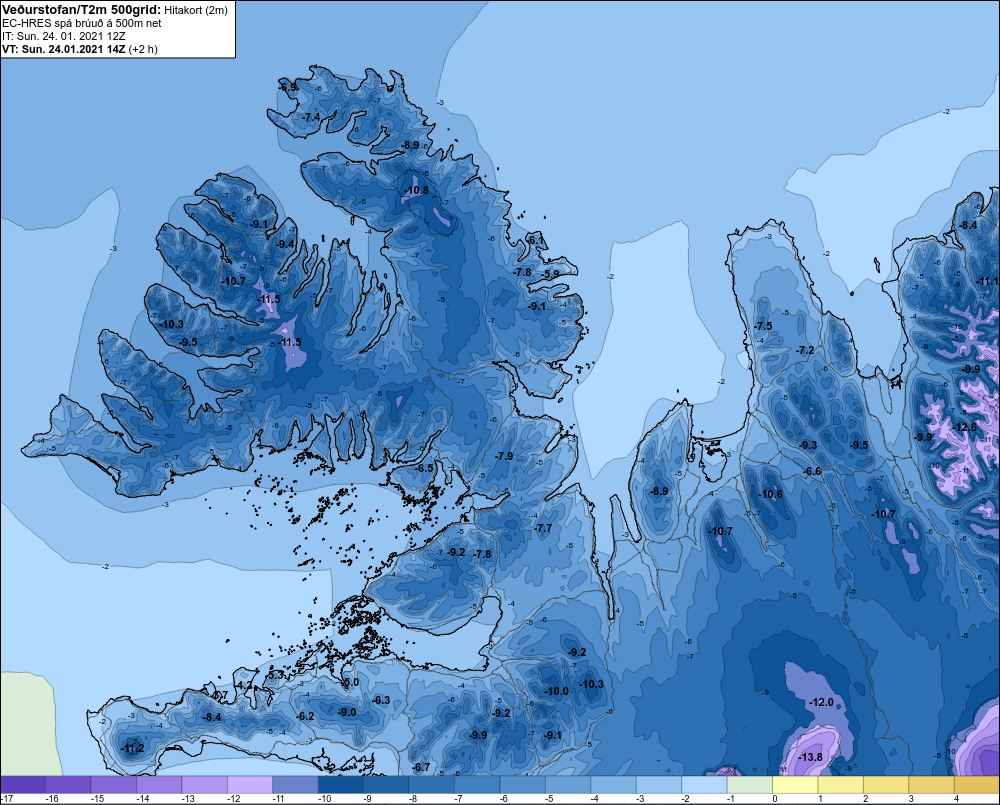Viewport: 1000px width, 805px height.
Task: Click the legend label '-17'
Action: coord(7,799)
